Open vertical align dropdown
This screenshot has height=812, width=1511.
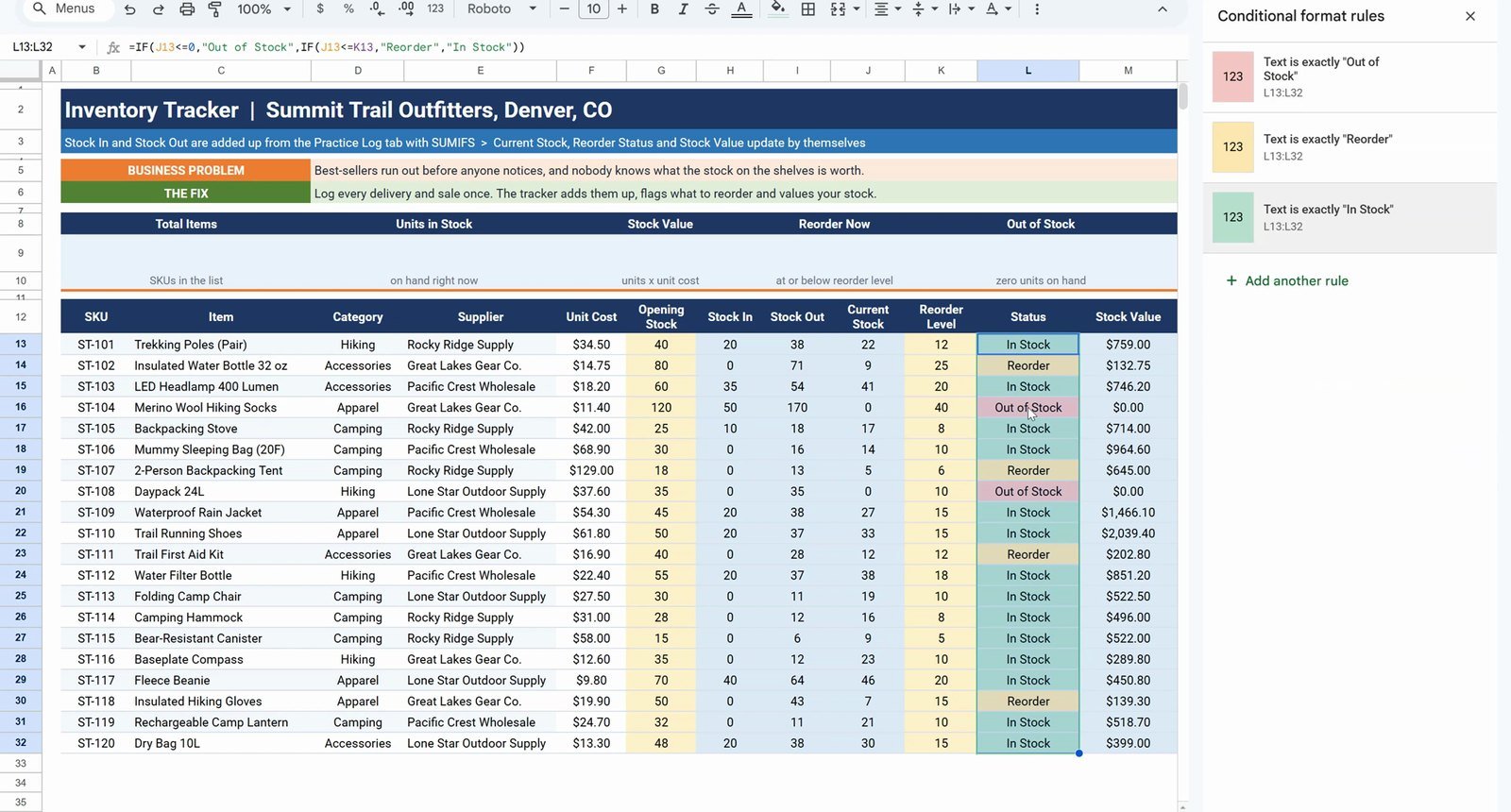(925, 8)
